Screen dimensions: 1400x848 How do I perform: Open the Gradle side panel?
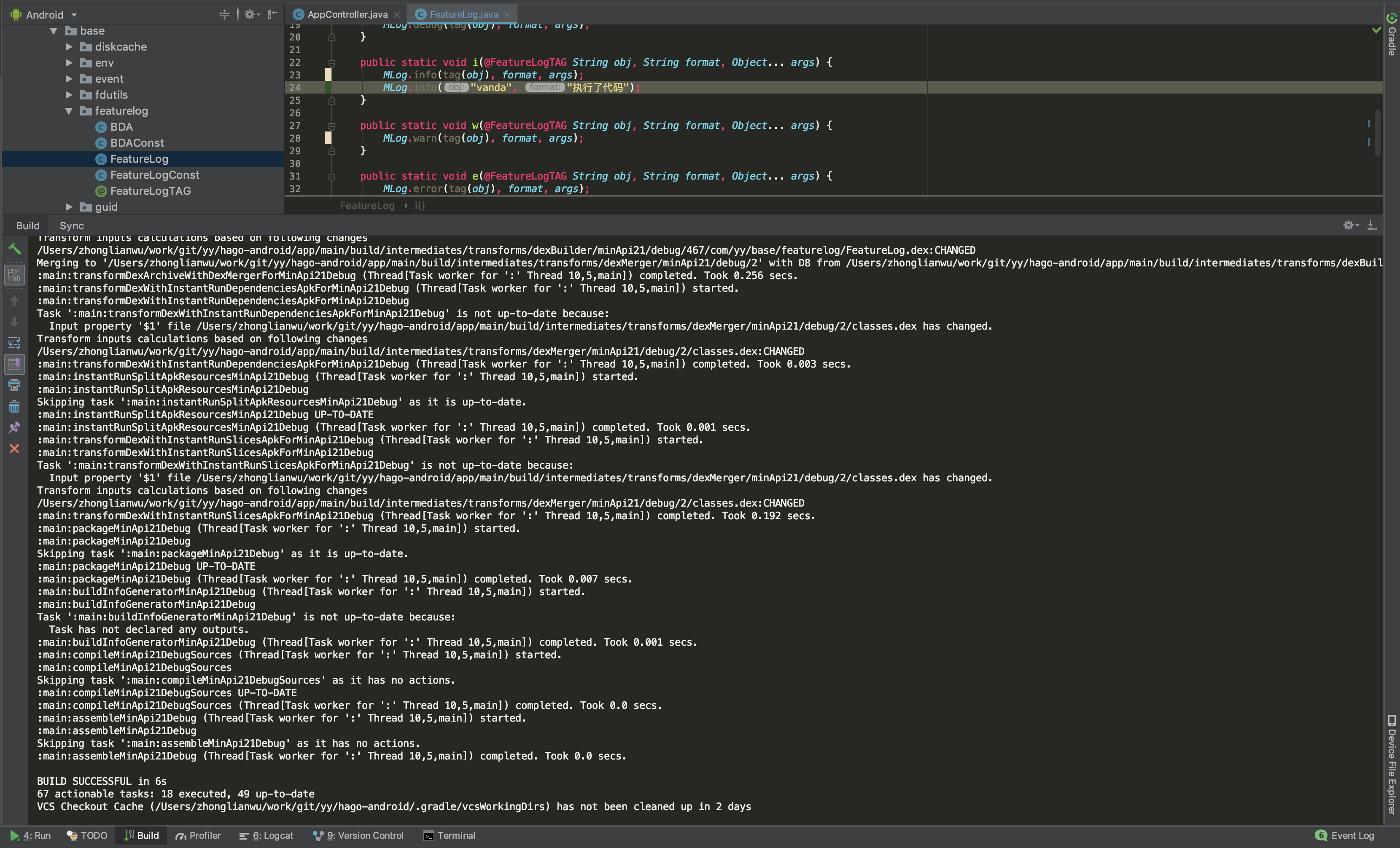(1392, 34)
